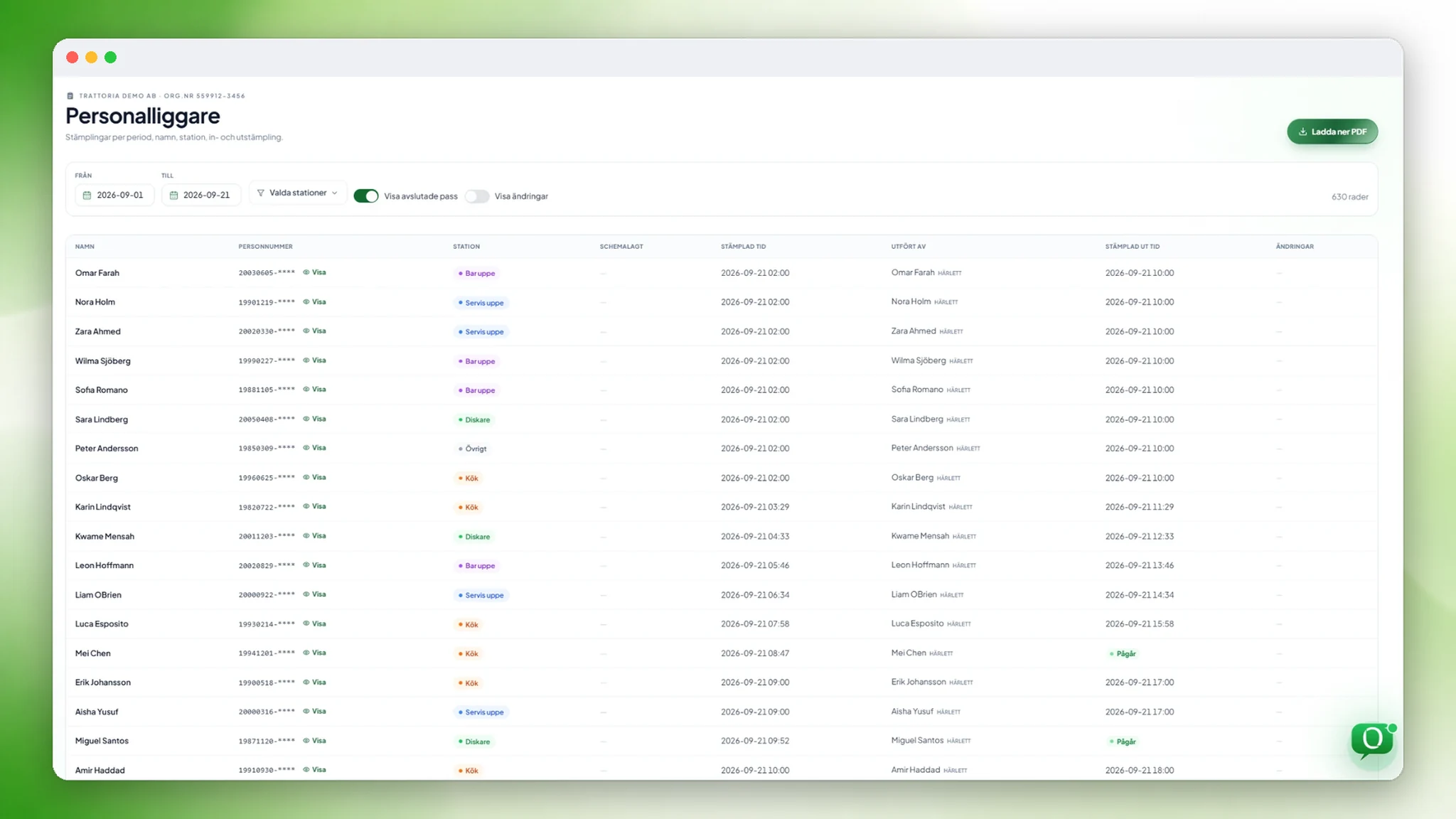This screenshot has height=819, width=1456.
Task: Click Servis uppe badge in Nora Holm row
Action: click(481, 303)
